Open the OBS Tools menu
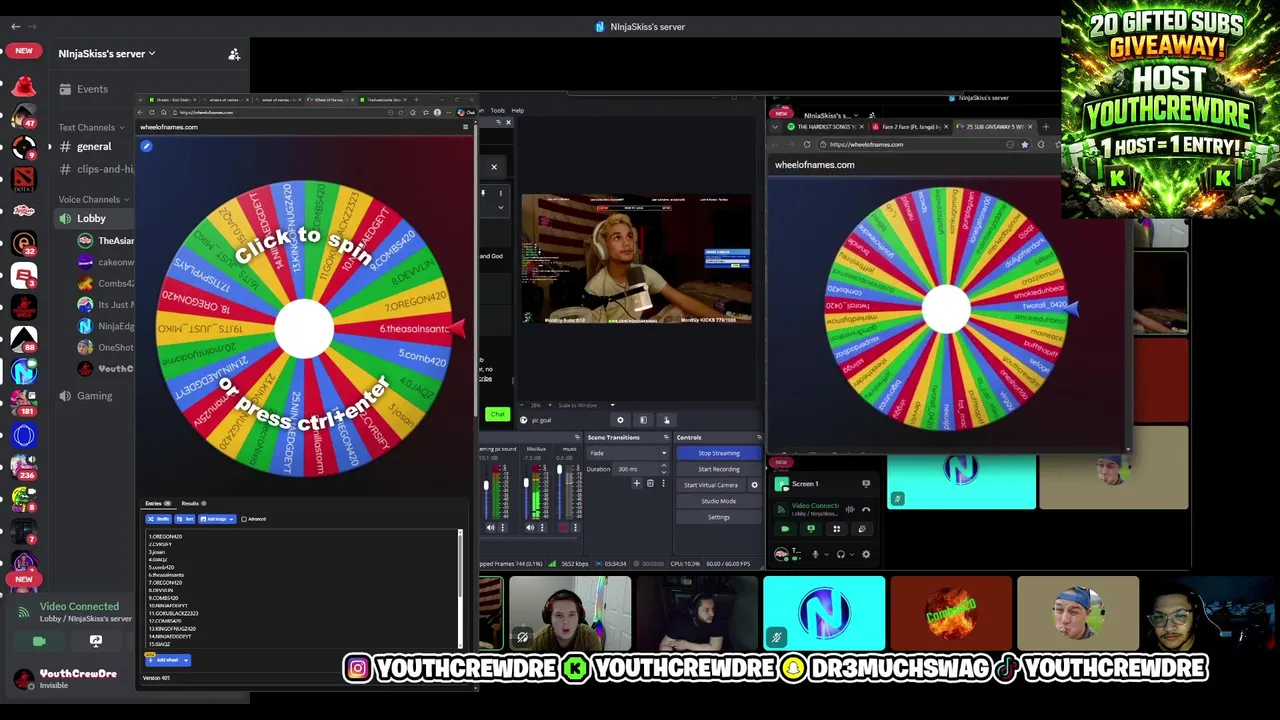 (x=497, y=110)
